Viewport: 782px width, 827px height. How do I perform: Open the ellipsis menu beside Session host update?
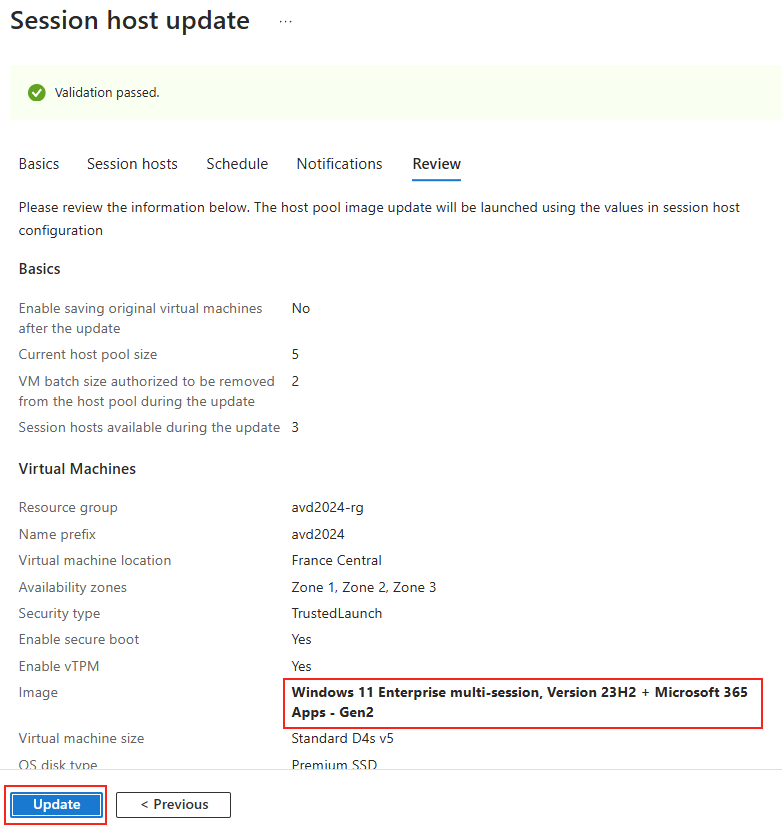(x=285, y=22)
